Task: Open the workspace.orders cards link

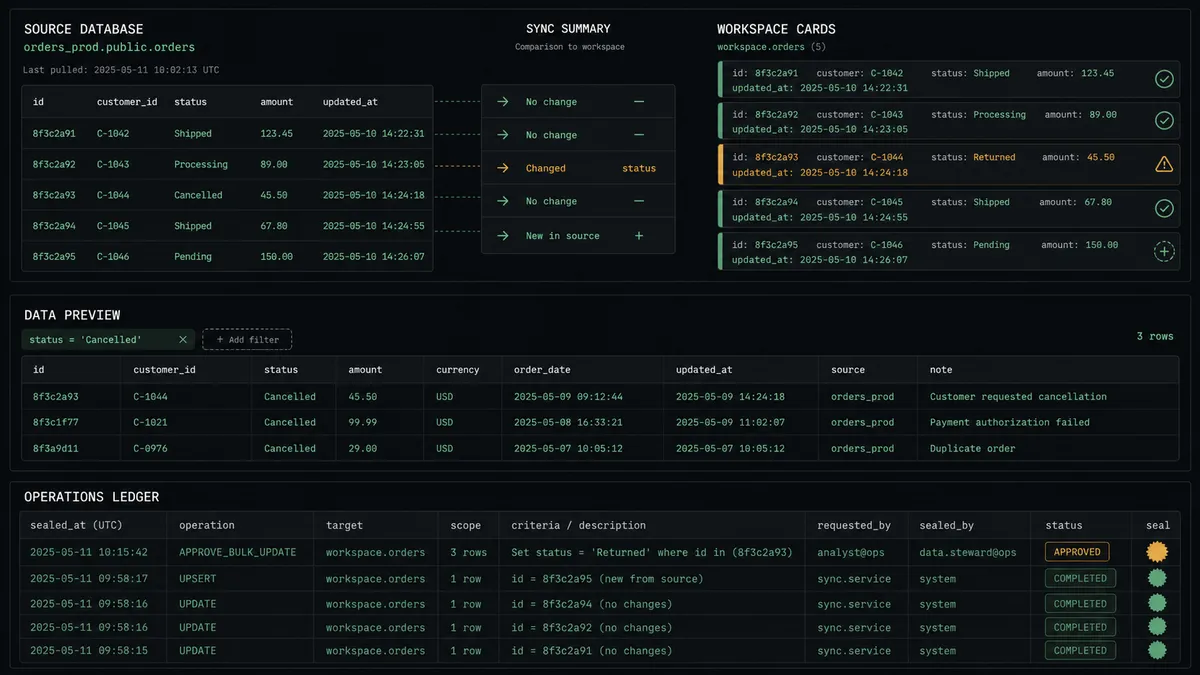Action: [x=760, y=47]
